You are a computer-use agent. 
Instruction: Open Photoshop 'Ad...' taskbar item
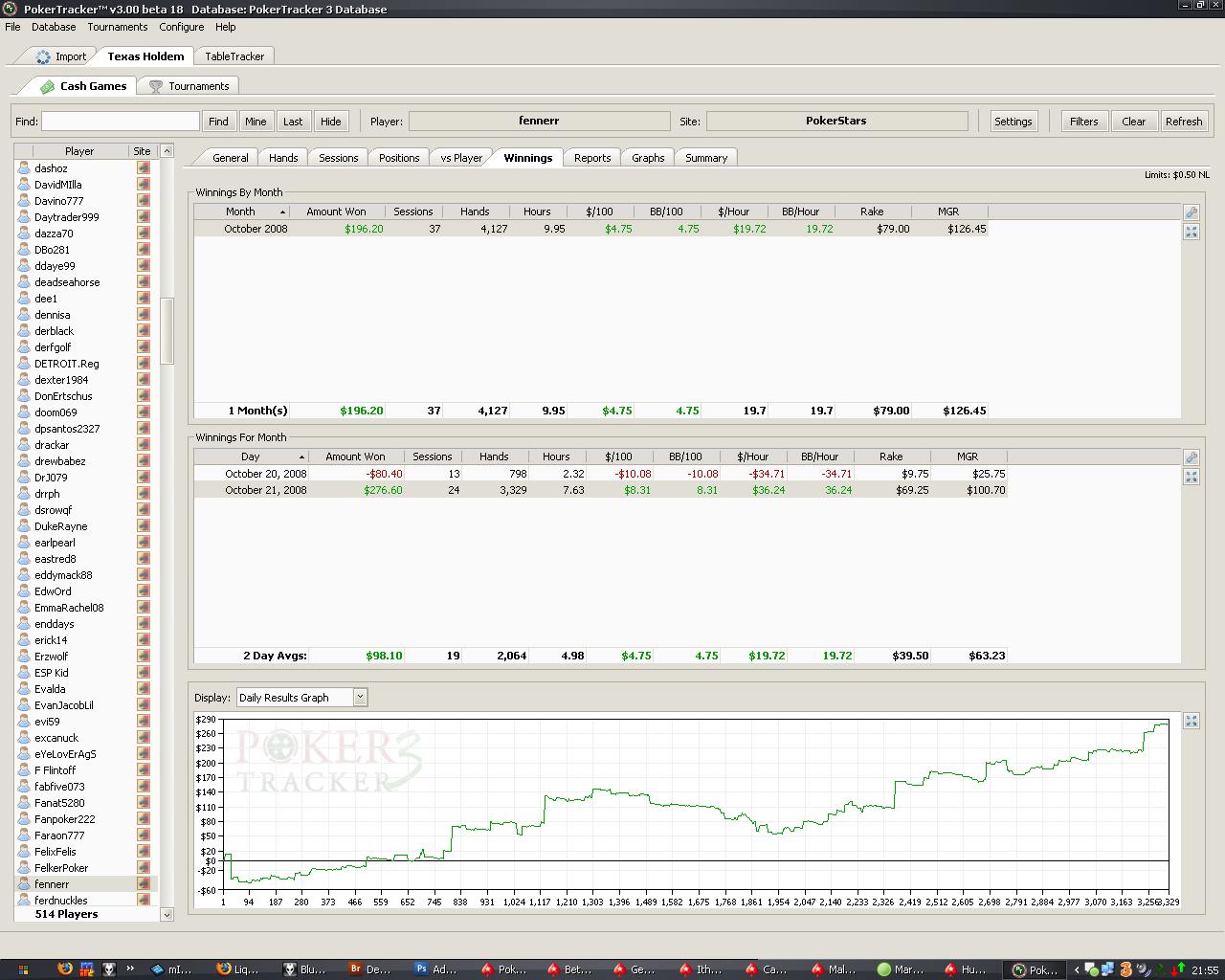(437, 969)
